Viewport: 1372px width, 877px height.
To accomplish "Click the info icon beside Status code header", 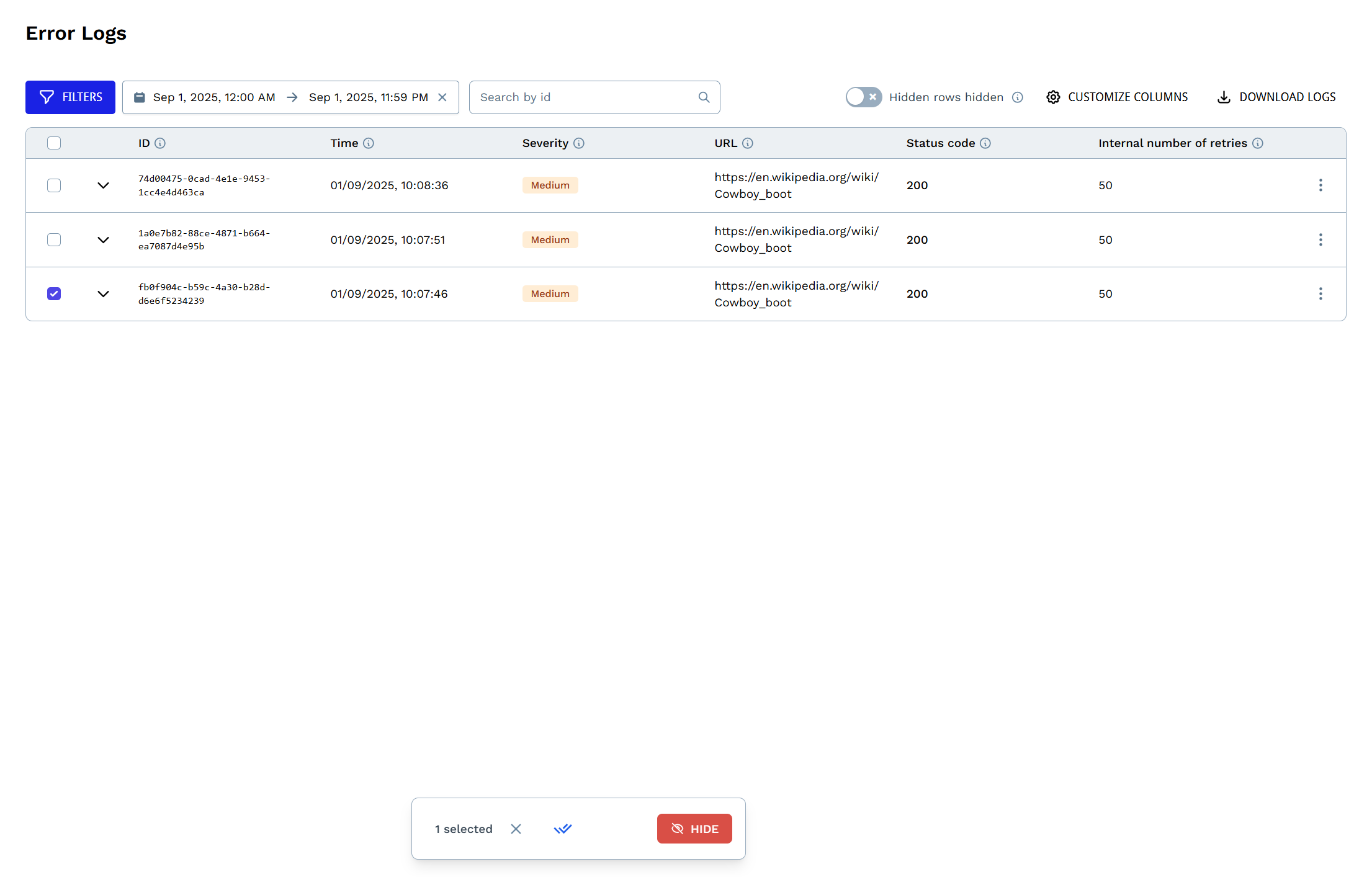I will (985, 143).
